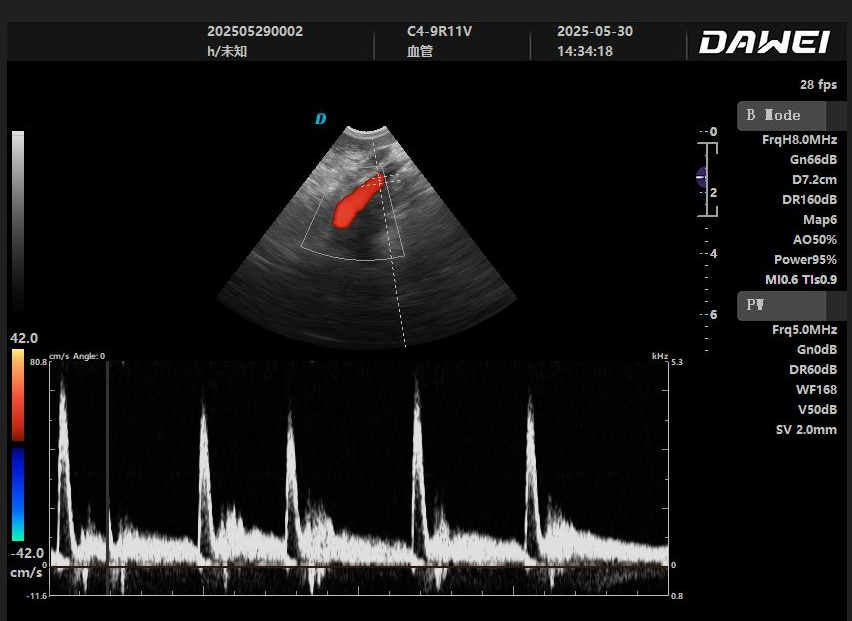852x621 pixels.
Task: Click the patient ID 202505290002
Action: click(255, 31)
